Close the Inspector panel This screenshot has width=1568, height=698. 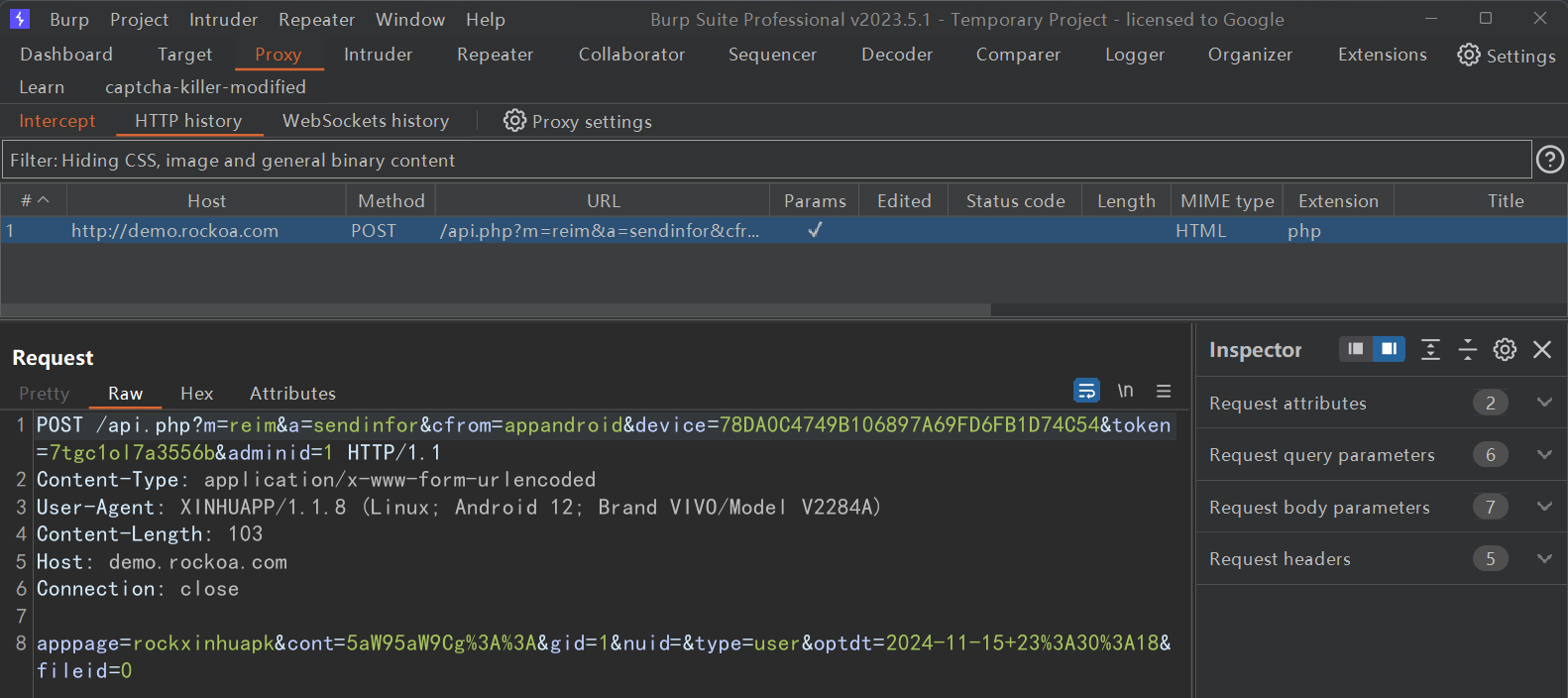point(1542,349)
